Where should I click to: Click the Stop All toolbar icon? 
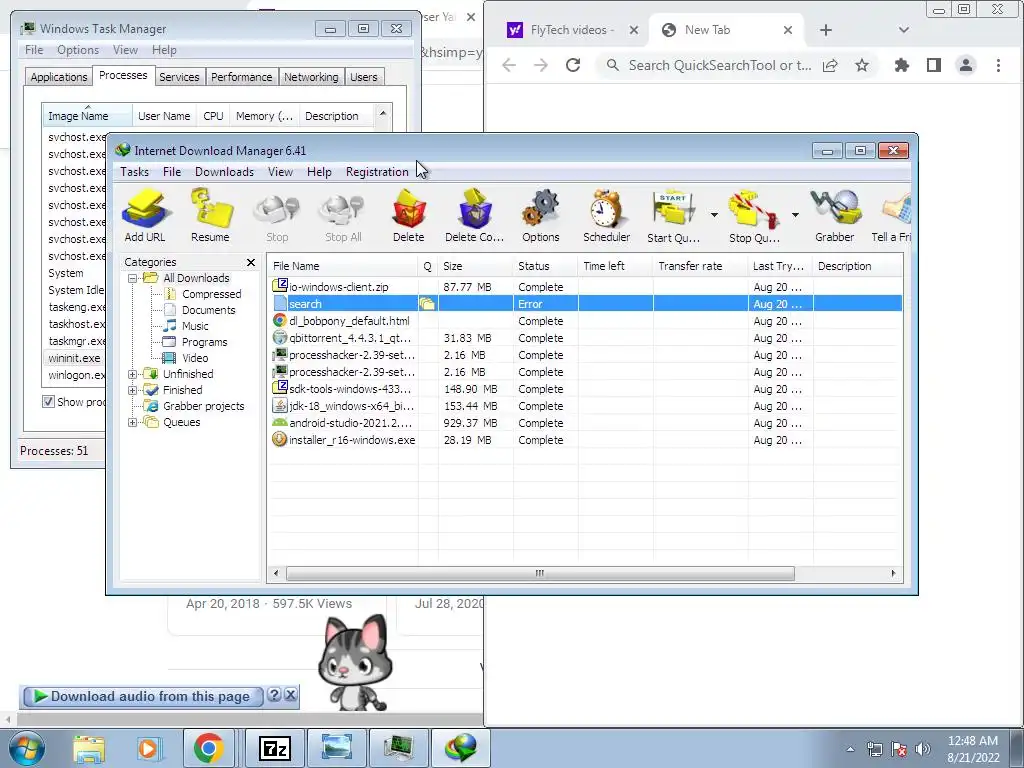343,216
